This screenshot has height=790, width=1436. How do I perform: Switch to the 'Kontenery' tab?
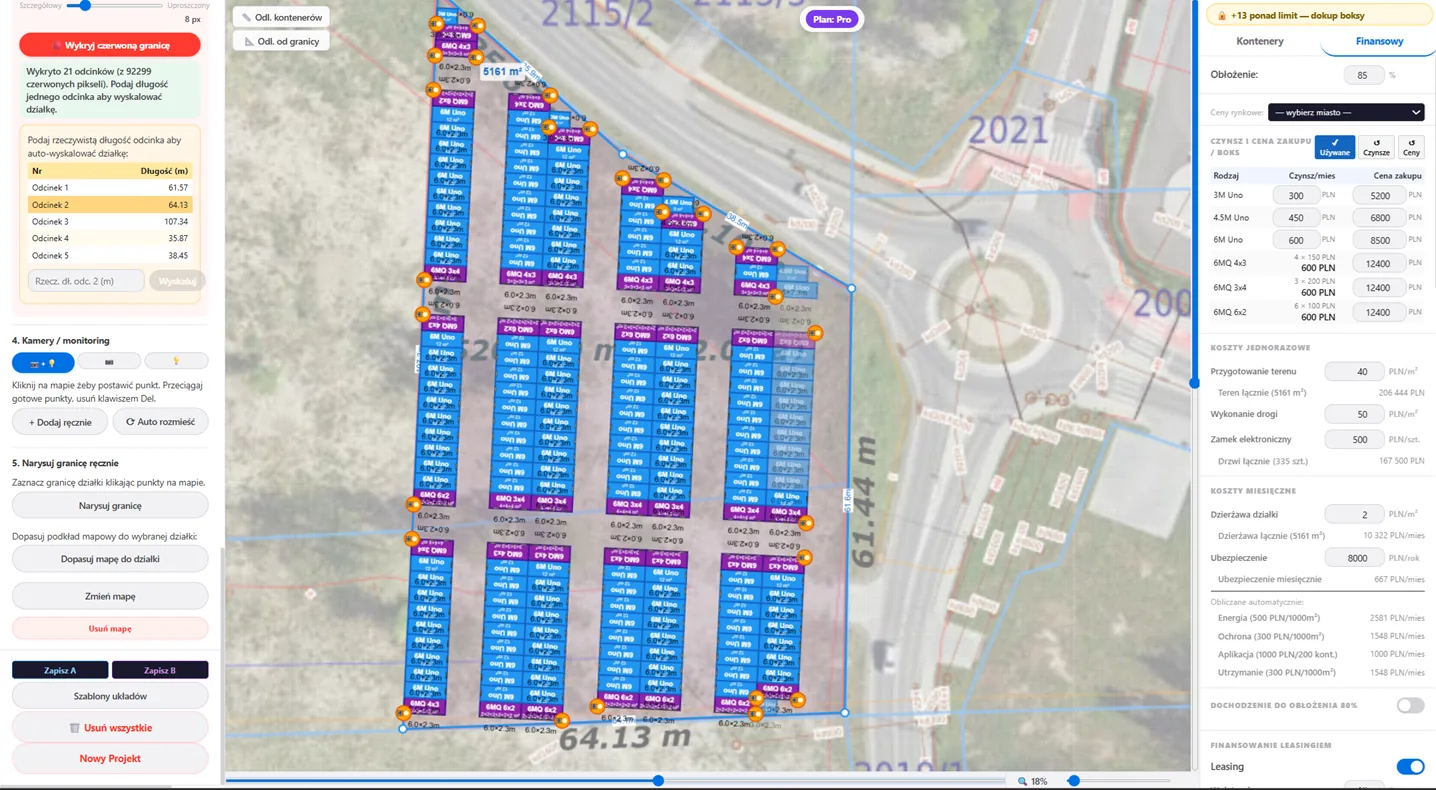[1260, 41]
